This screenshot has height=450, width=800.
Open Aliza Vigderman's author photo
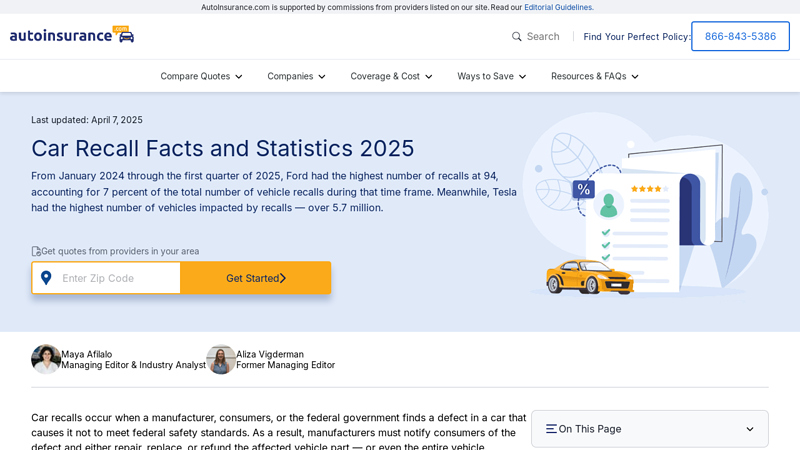pos(220,359)
